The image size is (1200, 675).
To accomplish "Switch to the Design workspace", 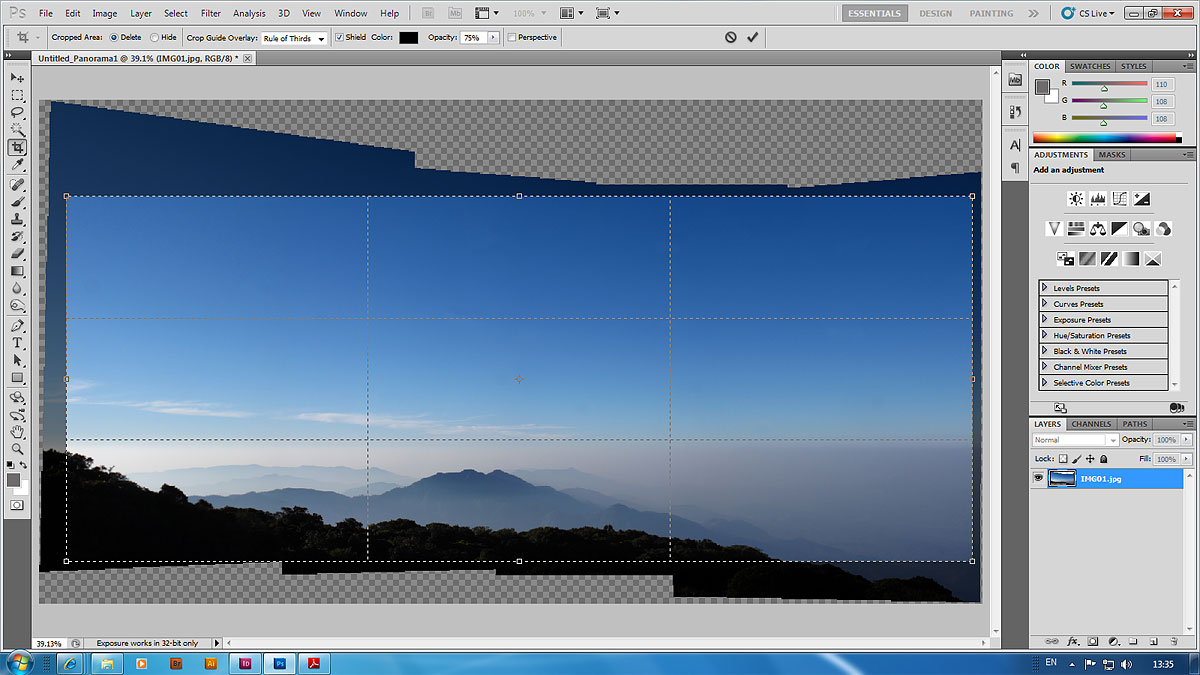I will coord(935,13).
